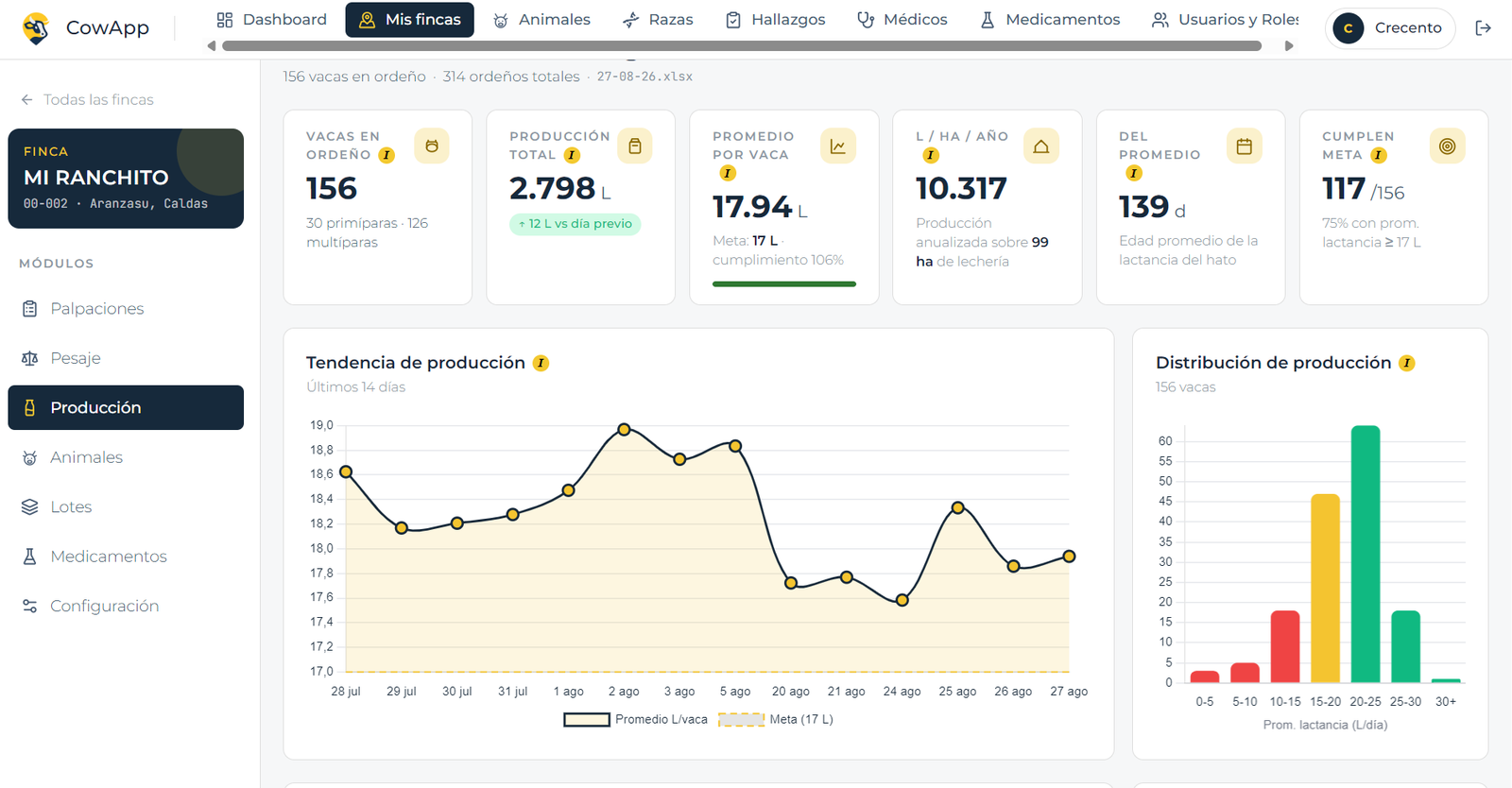This screenshot has height=788, width=1512.
Task: Open the Dashboard tab
Action: (271, 20)
